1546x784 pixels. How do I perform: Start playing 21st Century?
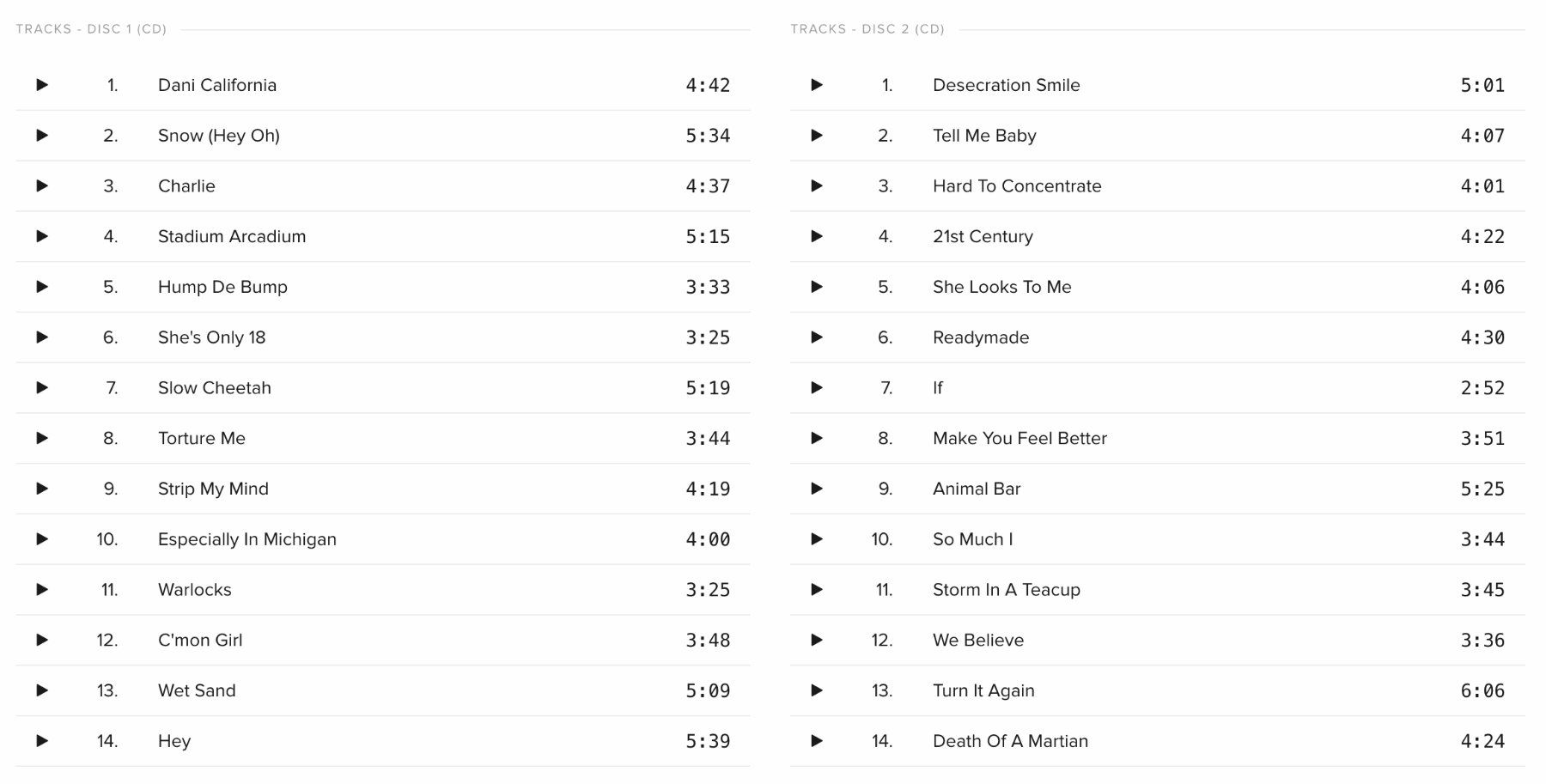817,236
